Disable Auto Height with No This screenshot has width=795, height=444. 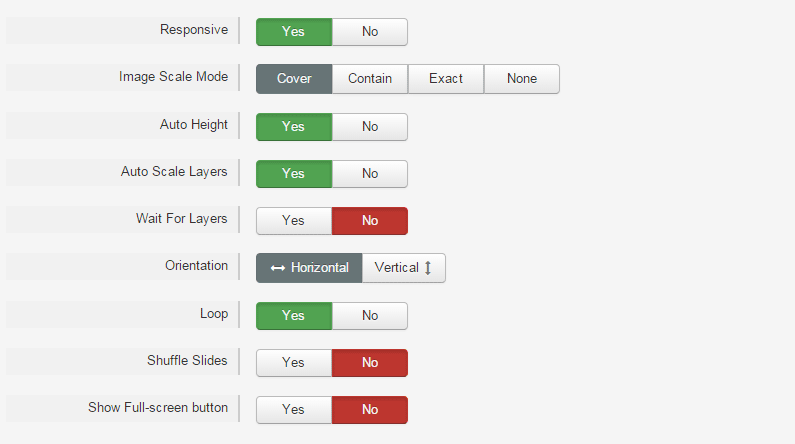(x=370, y=127)
